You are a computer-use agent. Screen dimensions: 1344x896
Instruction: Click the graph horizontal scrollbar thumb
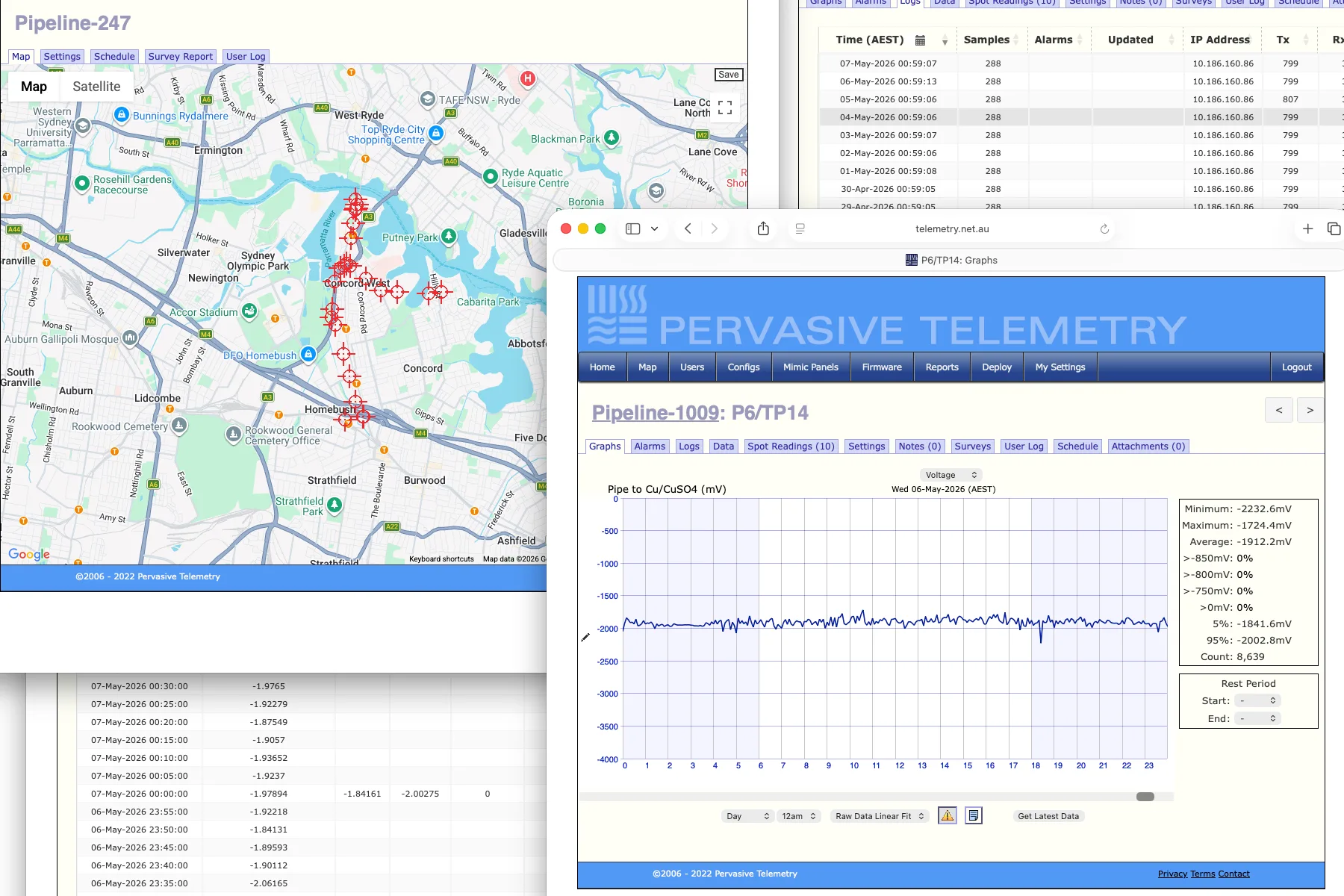(1145, 797)
